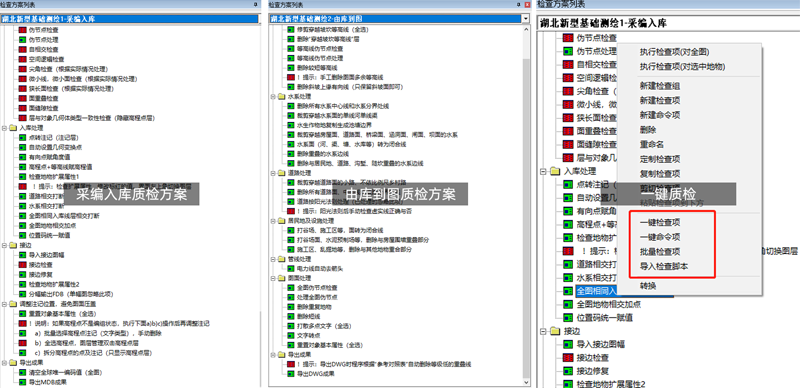Click vertical scrollbar of middle panel
Image resolution: width=800 pixels, height=388 pixels.
[x=526, y=203]
